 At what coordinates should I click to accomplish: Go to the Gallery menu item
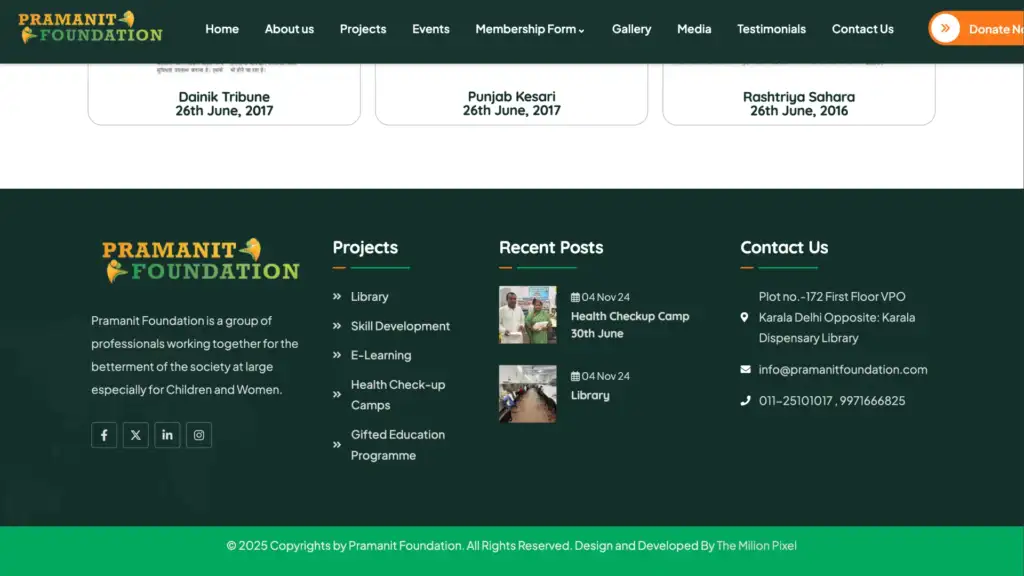631,29
